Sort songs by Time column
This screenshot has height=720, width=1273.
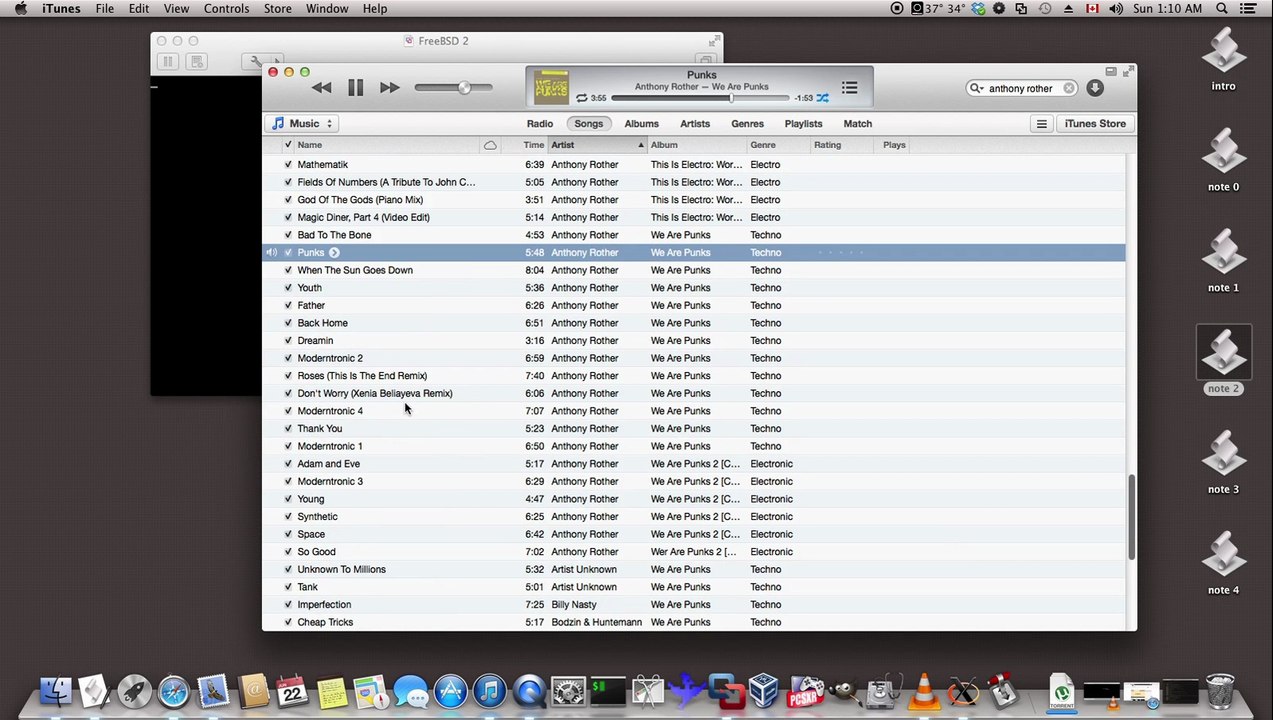(x=523, y=145)
